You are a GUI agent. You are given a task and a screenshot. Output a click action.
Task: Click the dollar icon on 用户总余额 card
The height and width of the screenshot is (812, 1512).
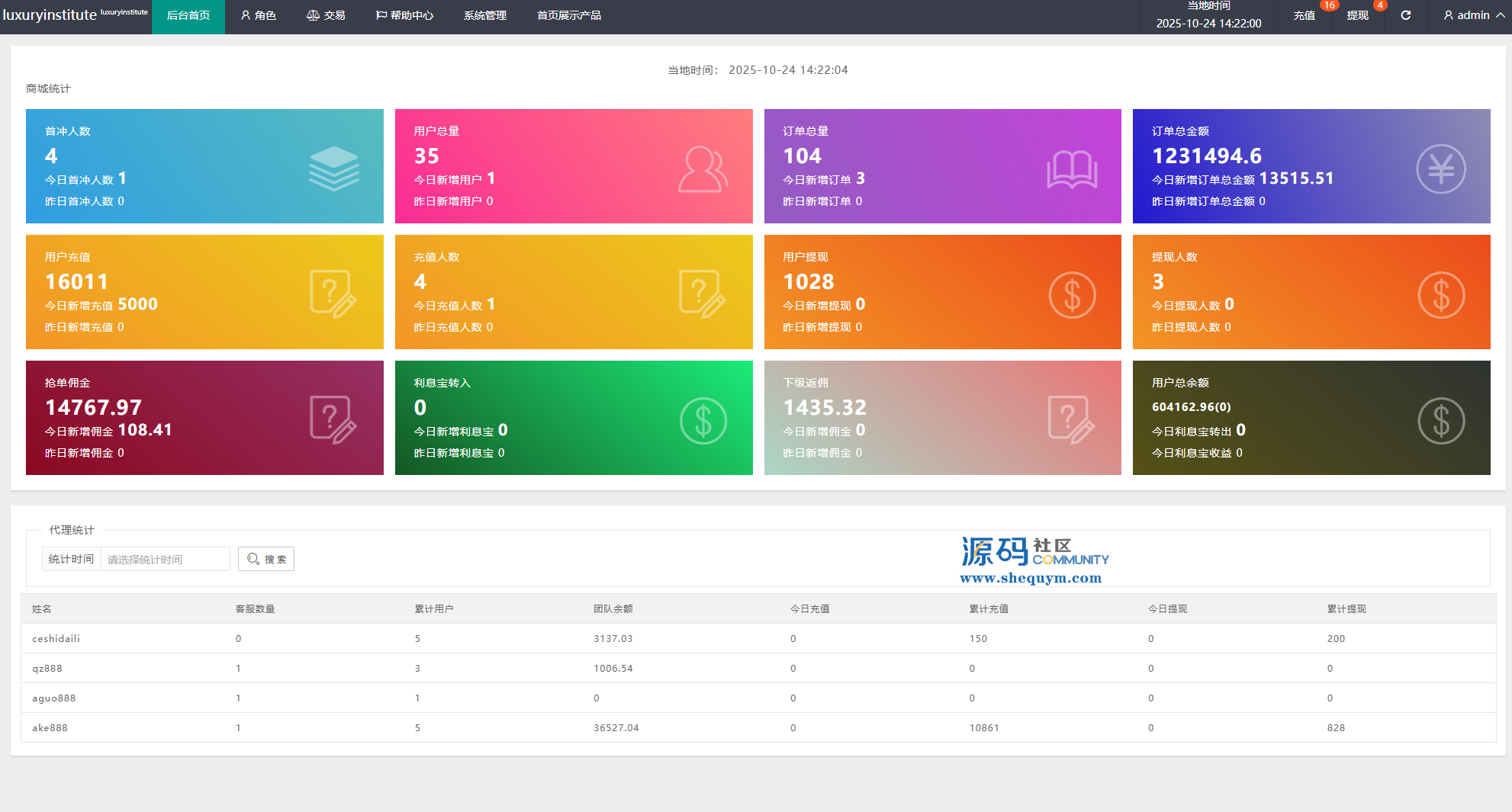click(x=1440, y=421)
